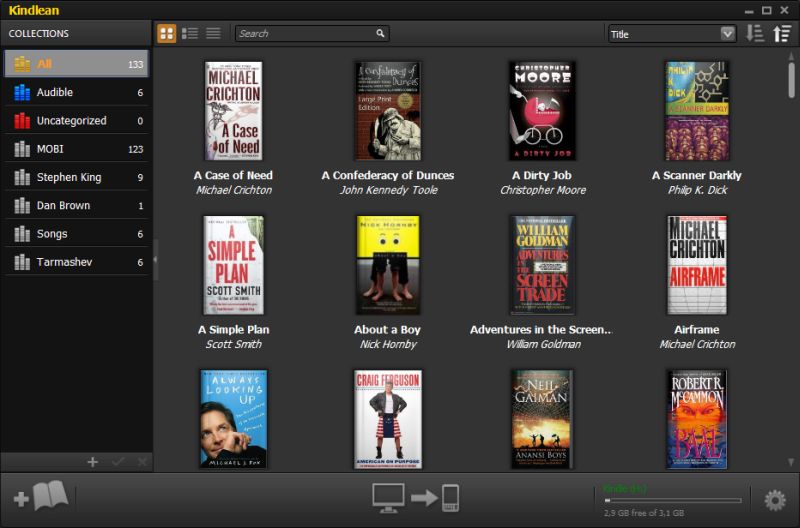Select A Simple Plan cover

click(x=233, y=265)
